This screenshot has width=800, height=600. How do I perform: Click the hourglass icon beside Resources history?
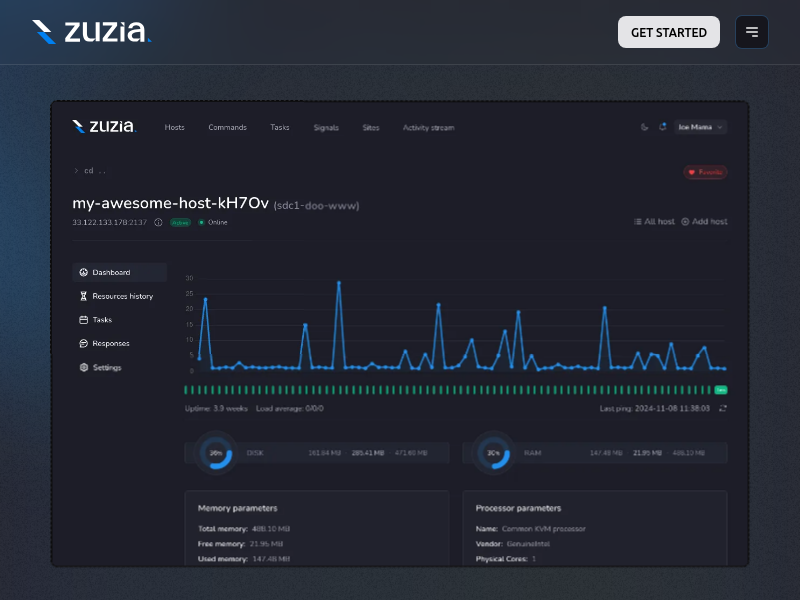(84, 296)
